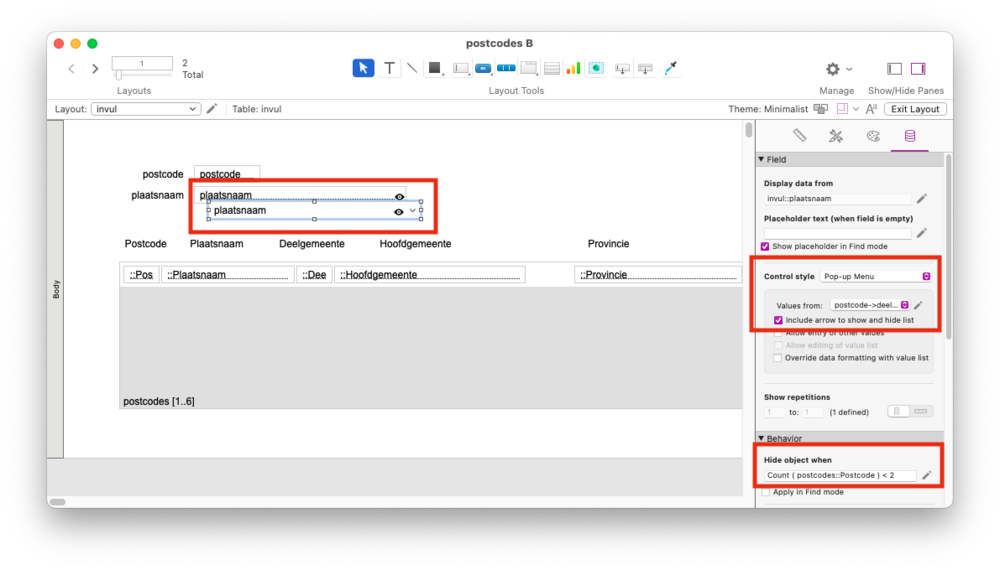Select the Web Viewer tool
Image resolution: width=1000 pixels, height=570 pixels.
[596, 68]
